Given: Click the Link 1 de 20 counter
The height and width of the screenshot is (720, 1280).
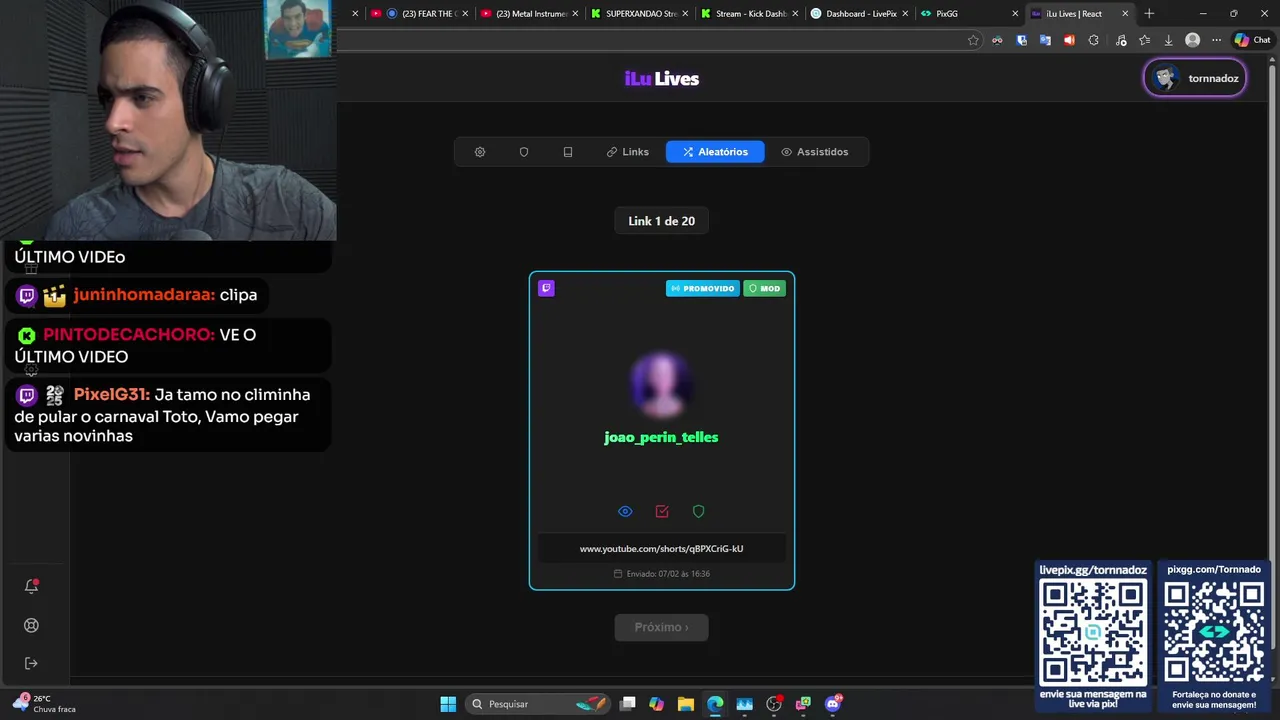Looking at the screenshot, I should [661, 221].
